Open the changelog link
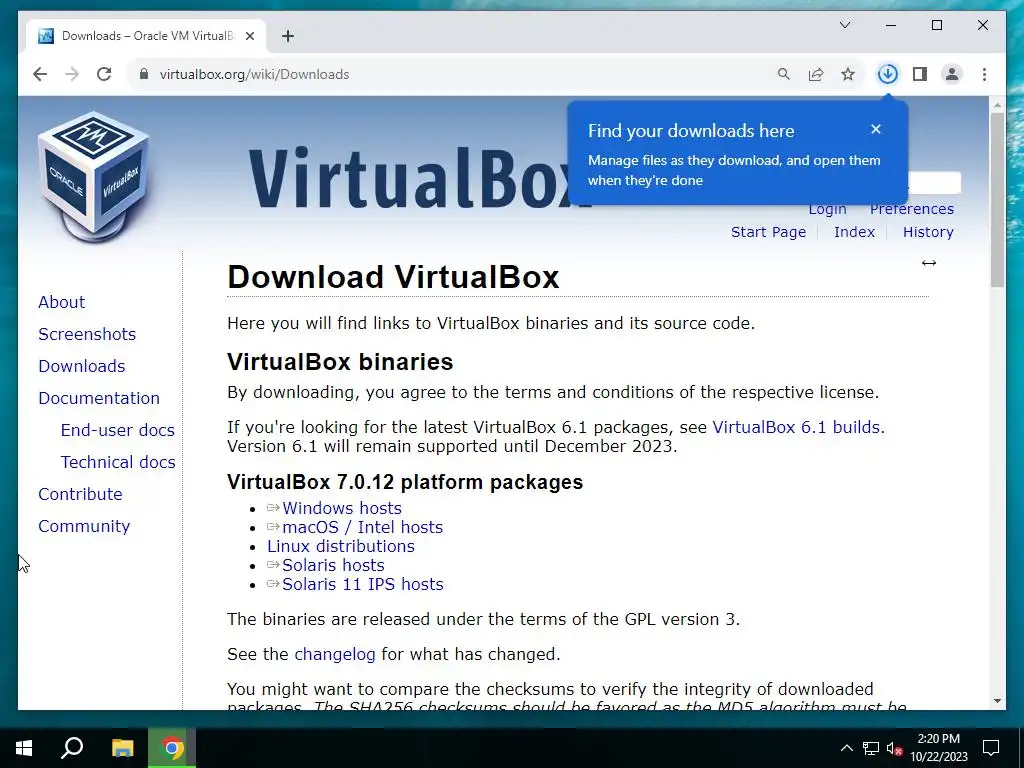The image size is (1024, 768). tap(335, 654)
